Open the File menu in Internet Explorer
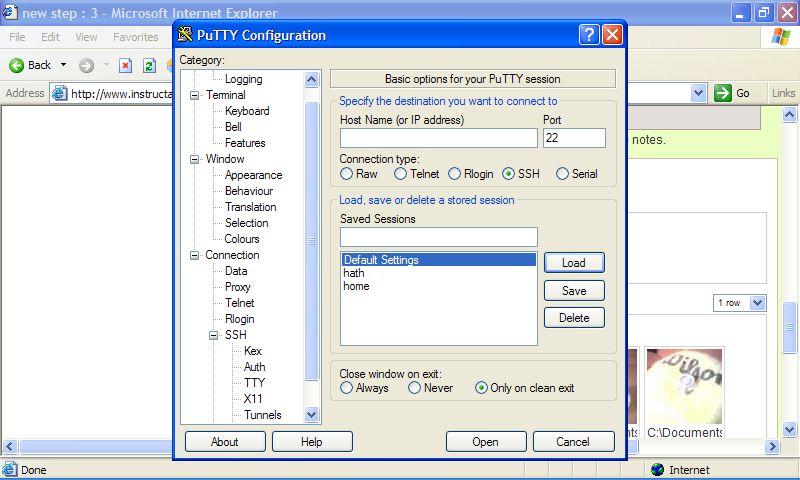The image size is (800, 480). (x=17, y=37)
